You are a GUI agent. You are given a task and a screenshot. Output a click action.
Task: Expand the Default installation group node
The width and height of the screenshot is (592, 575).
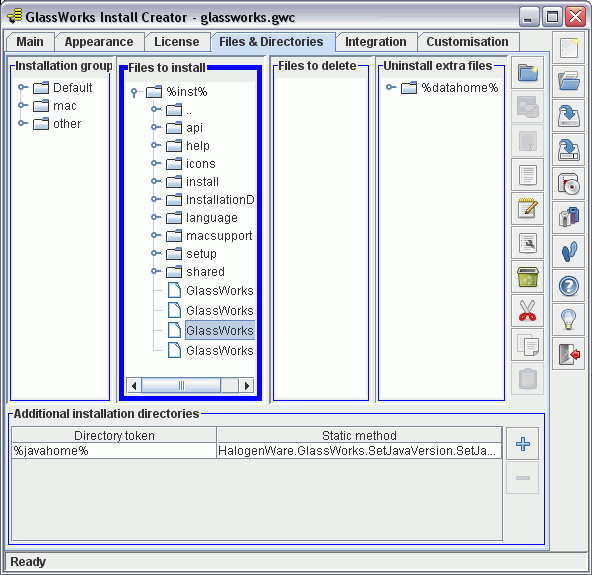tap(22, 87)
